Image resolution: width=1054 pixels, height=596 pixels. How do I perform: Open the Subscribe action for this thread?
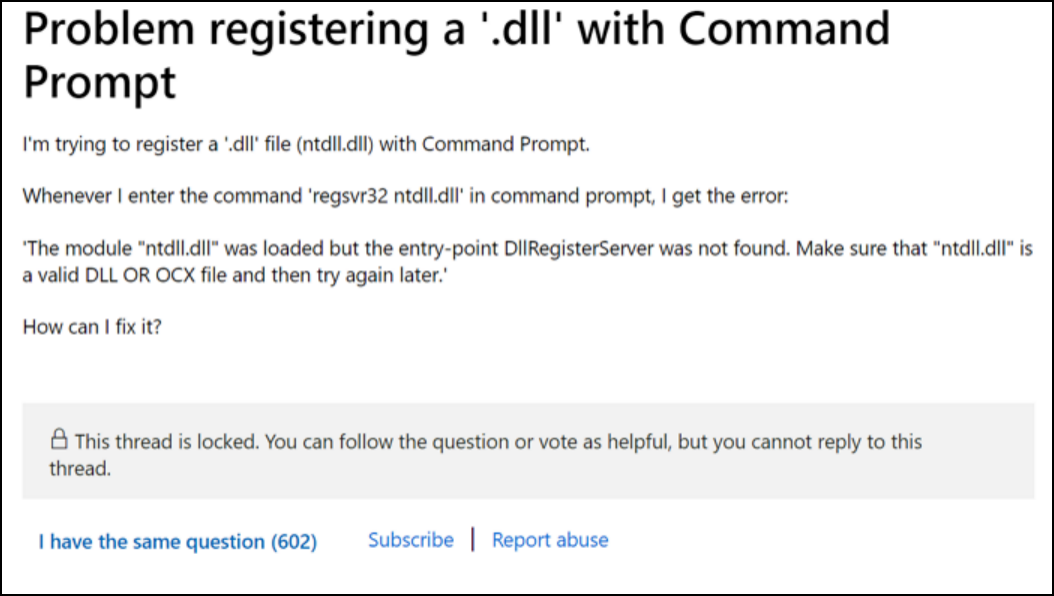tap(410, 539)
